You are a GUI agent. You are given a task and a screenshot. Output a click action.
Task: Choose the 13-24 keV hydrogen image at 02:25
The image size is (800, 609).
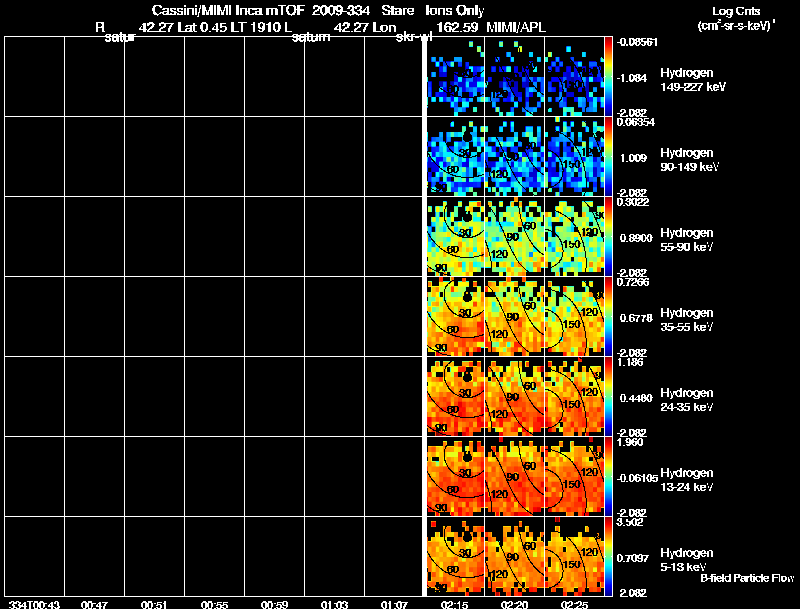pos(574,476)
